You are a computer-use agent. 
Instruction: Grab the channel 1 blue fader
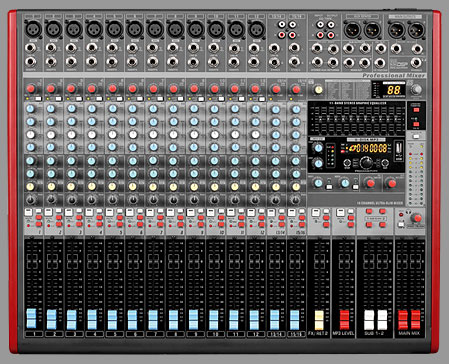(x=31, y=318)
